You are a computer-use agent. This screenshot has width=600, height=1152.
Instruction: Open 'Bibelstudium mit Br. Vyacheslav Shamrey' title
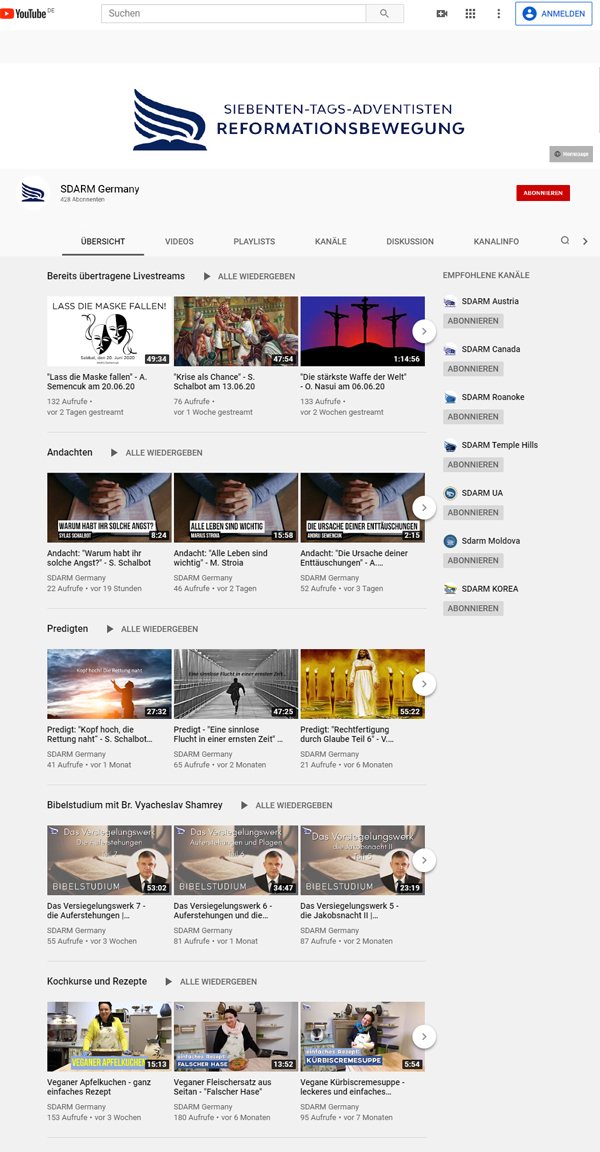(x=134, y=805)
